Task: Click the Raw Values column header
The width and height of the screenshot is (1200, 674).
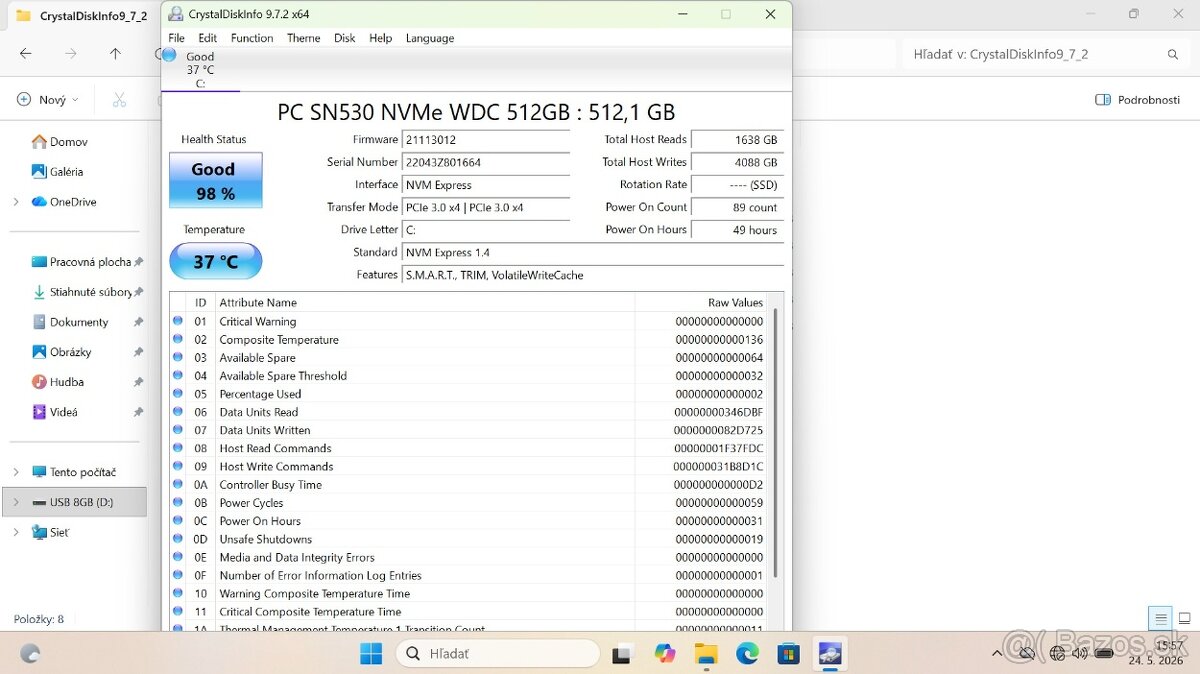Action: [702, 302]
